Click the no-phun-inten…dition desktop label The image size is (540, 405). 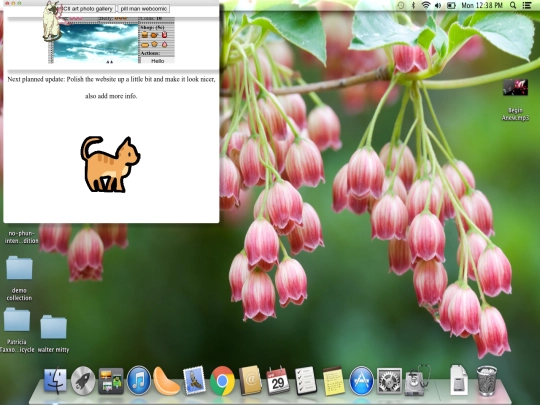coord(21,237)
